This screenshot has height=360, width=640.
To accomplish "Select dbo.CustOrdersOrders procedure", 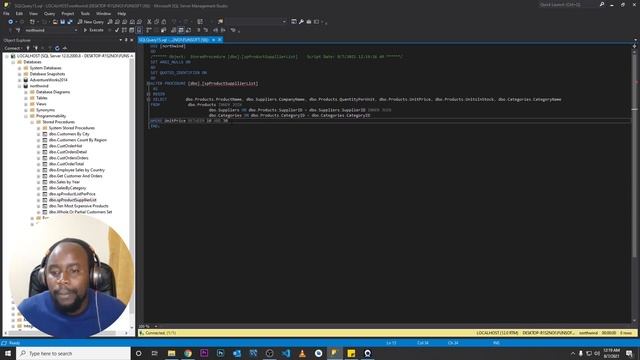I will (x=69, y=158).
